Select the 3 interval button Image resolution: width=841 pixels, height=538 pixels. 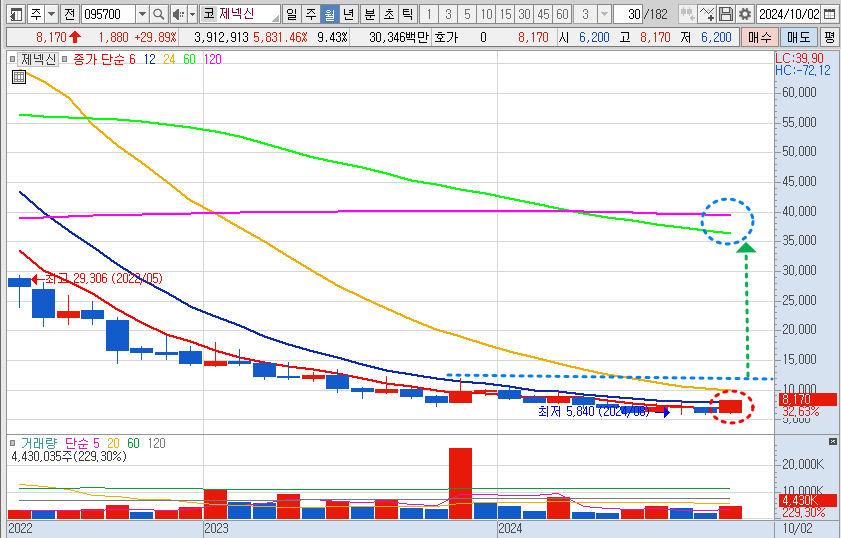tap(448, 14)
